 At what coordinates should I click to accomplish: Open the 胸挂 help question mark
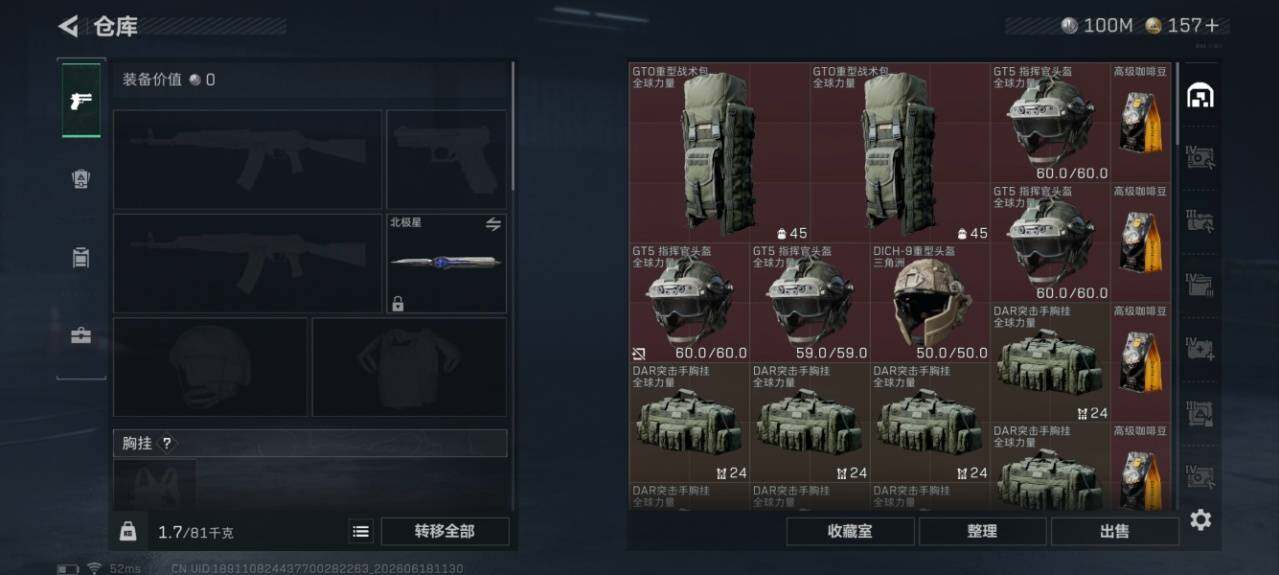click(x=167, y=443)
